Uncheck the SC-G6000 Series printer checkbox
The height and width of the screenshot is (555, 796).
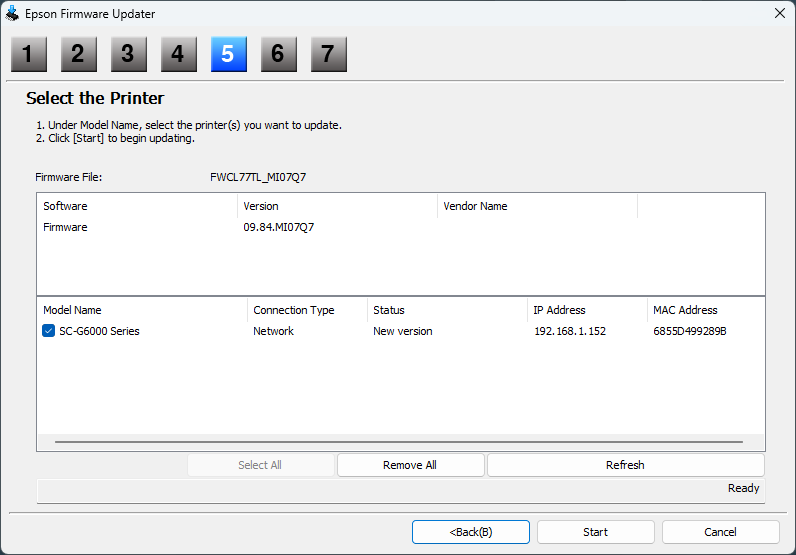coord(48,331)
